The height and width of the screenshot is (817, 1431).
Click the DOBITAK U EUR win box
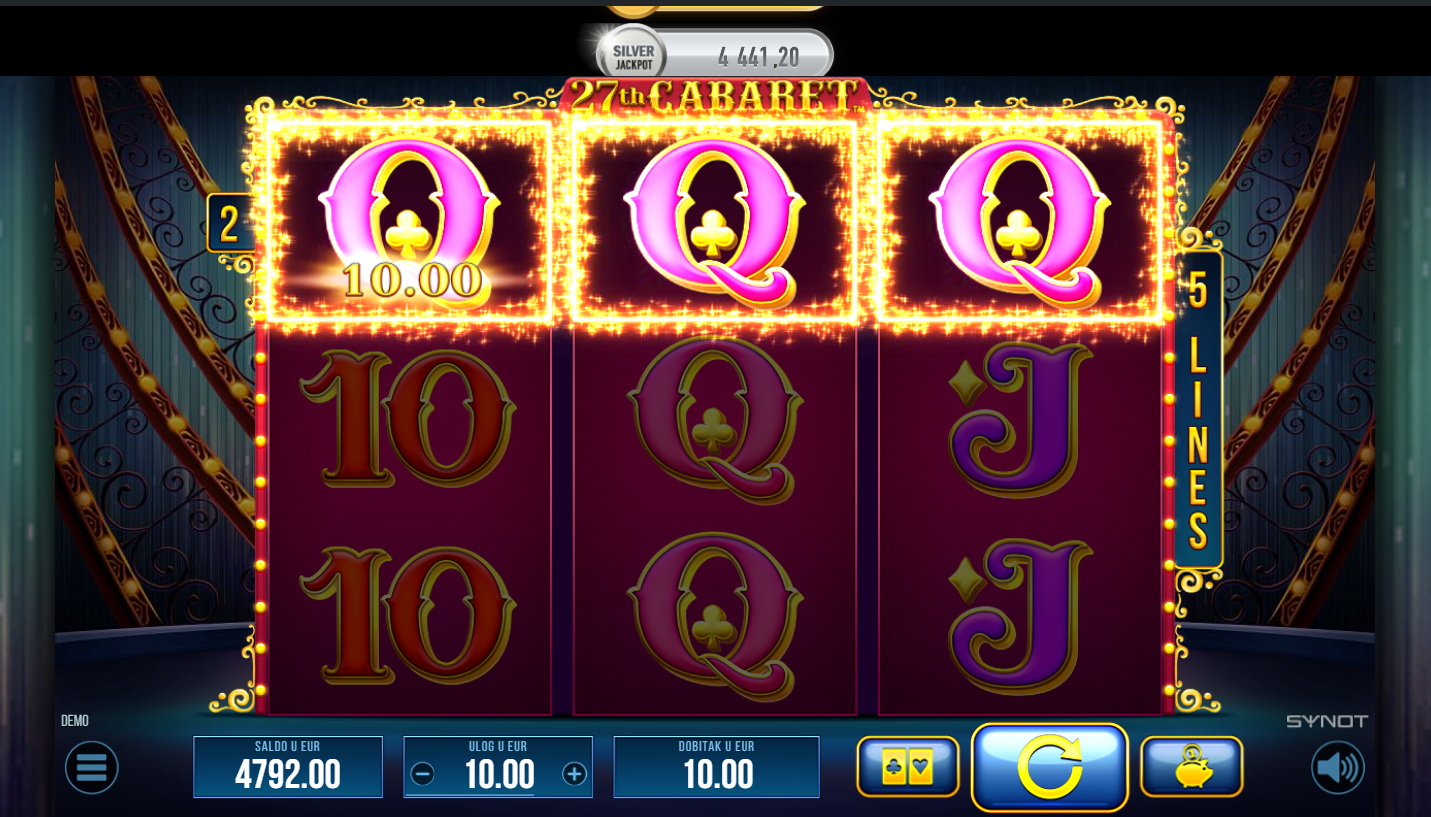(x=716, y=767)
